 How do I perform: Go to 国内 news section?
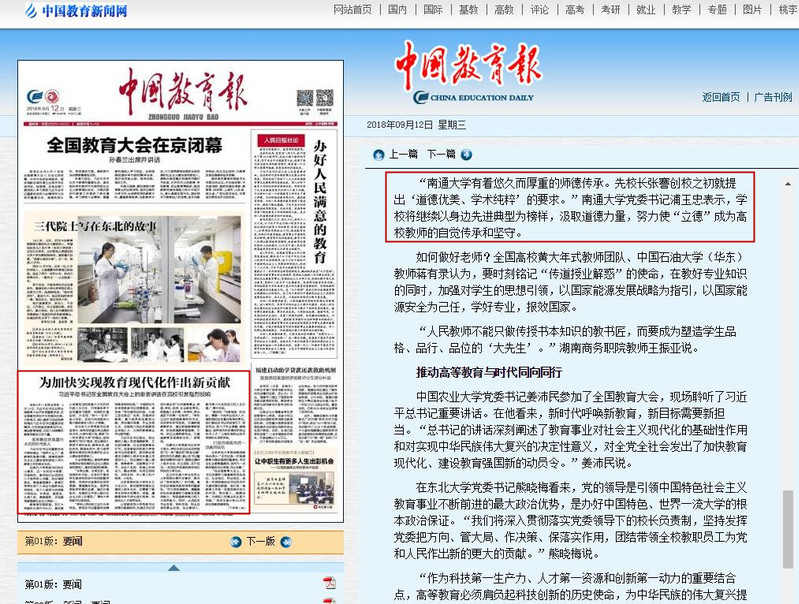[397, 9]
